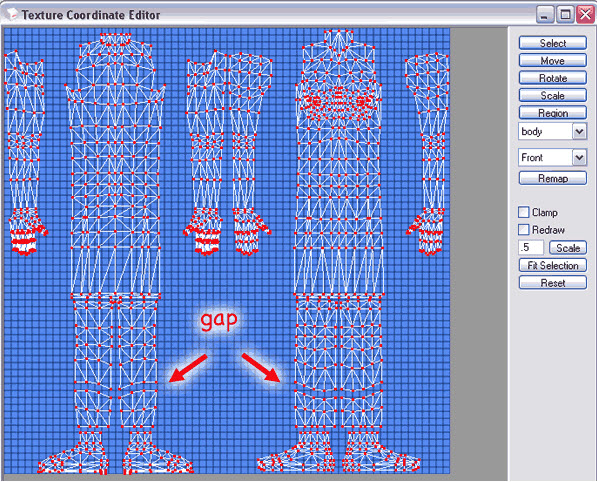Select the Region button
Image resolution: width=597 pixels, height=482 pixels.
(x=552, y=113)
